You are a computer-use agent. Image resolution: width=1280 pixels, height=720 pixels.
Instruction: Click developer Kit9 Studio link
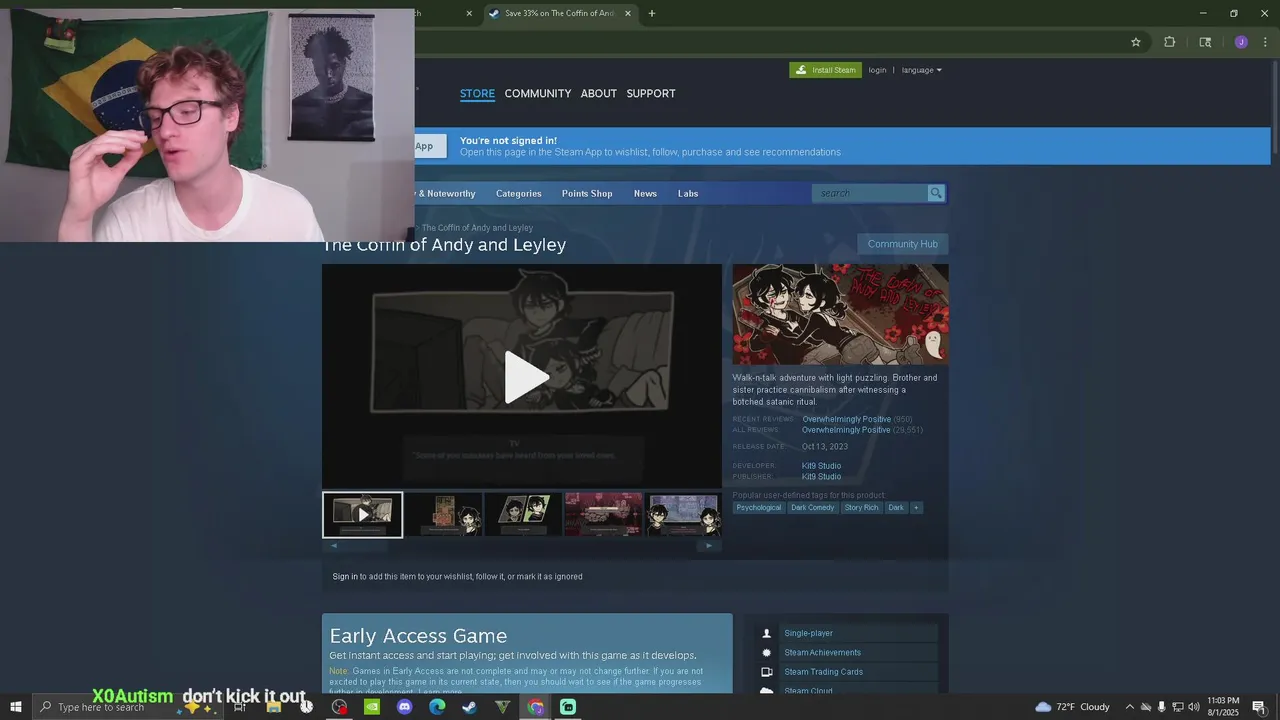pyautogui.click(x=821, y=466)
